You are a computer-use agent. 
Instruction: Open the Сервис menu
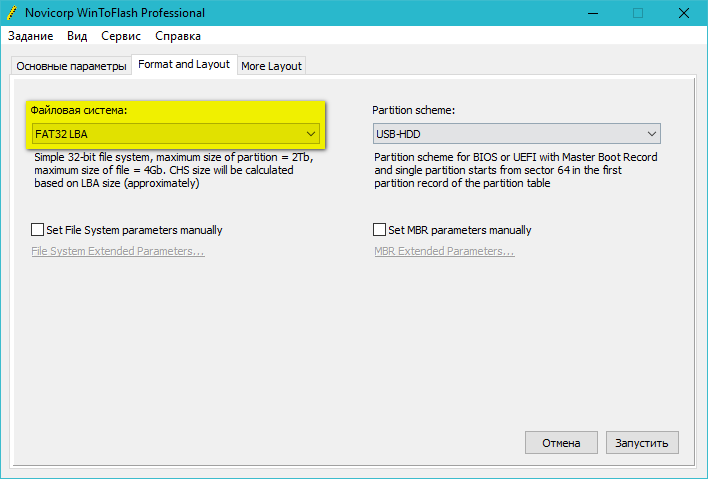pos(121,36)
